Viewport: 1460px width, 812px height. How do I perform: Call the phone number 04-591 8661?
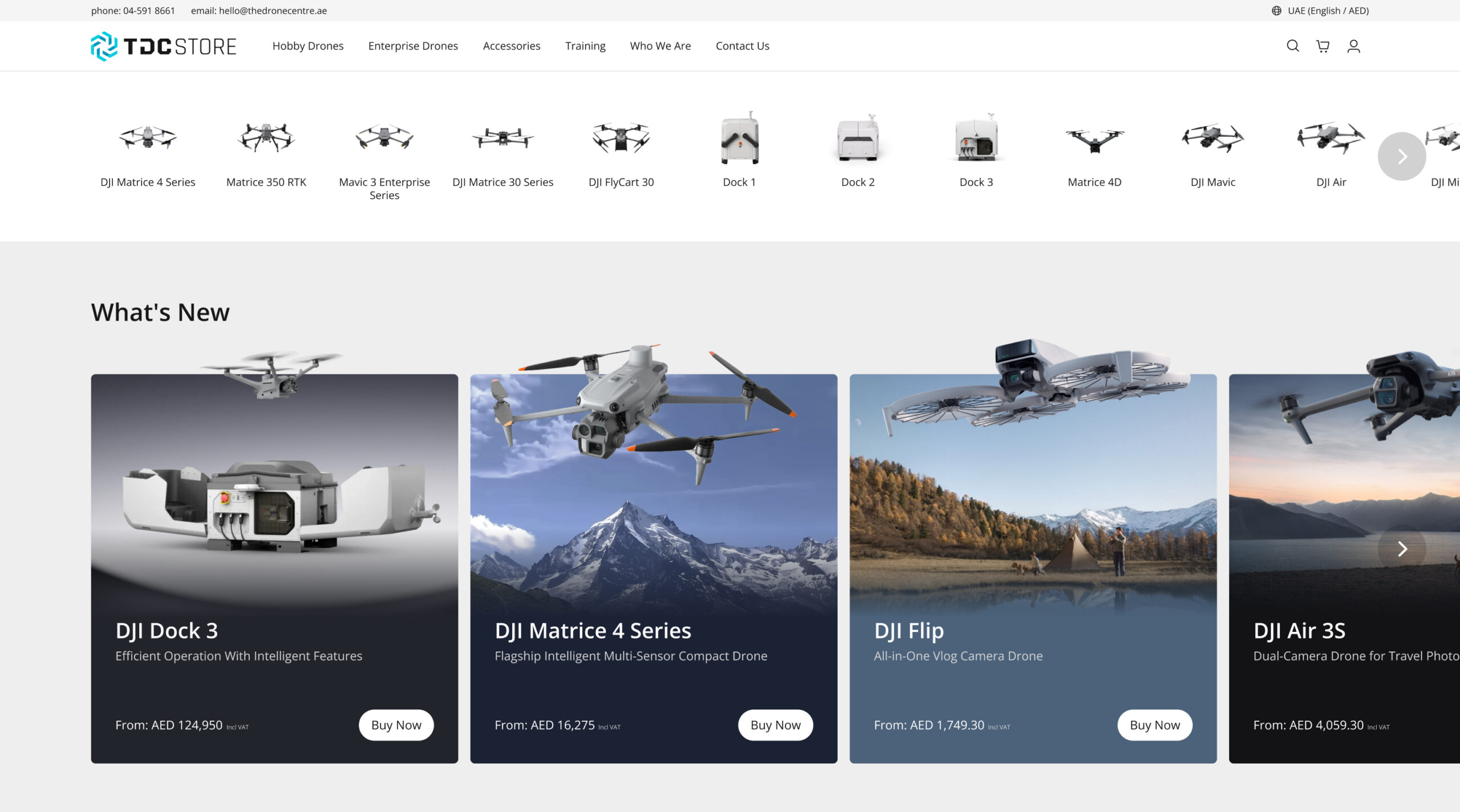133,11
